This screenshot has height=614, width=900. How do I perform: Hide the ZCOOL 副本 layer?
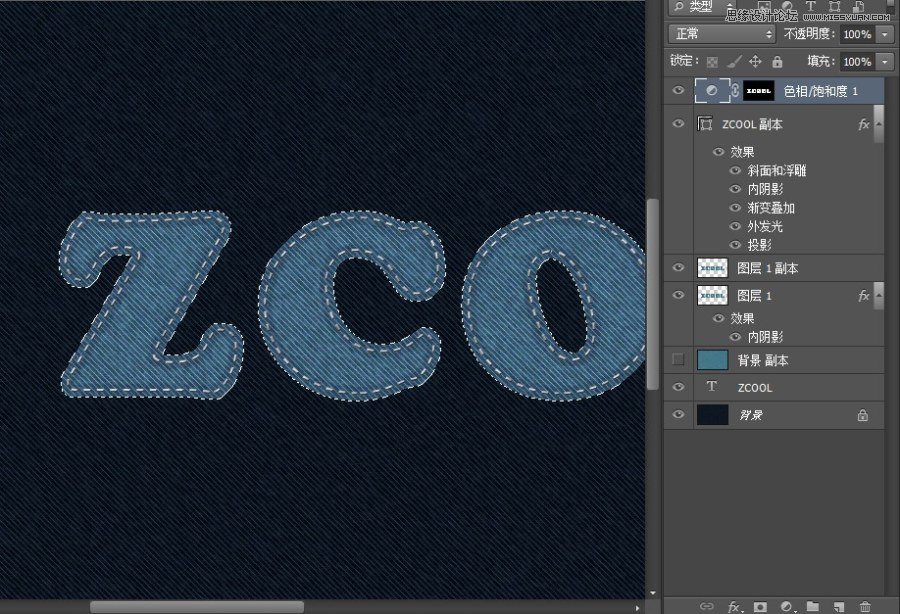click(678, 123)
